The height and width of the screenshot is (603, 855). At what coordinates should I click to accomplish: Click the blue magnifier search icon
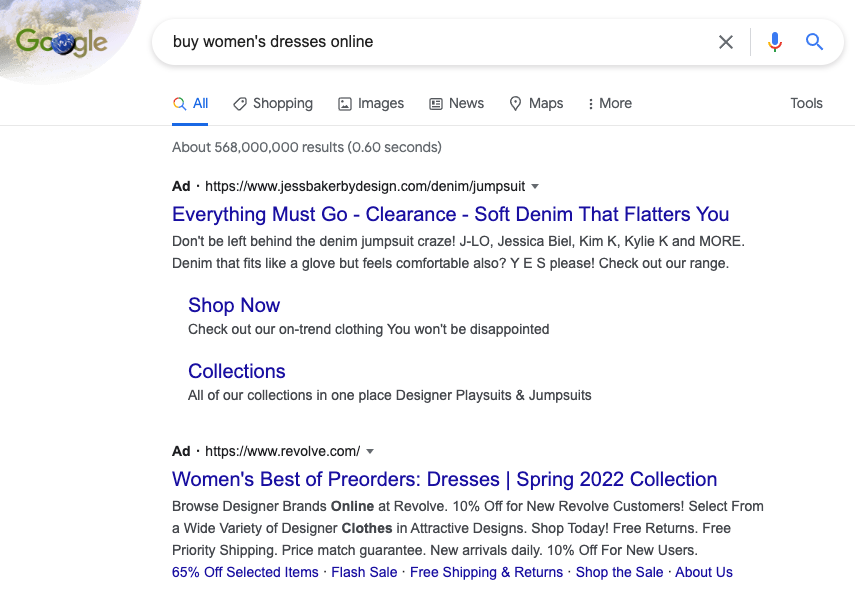(814, 42)
